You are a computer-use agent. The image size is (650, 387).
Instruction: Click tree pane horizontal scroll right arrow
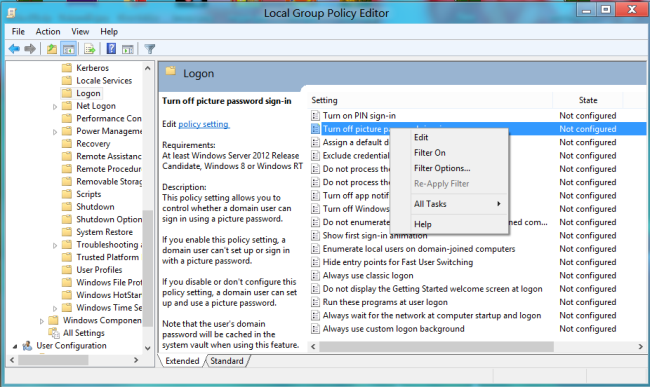136,360
